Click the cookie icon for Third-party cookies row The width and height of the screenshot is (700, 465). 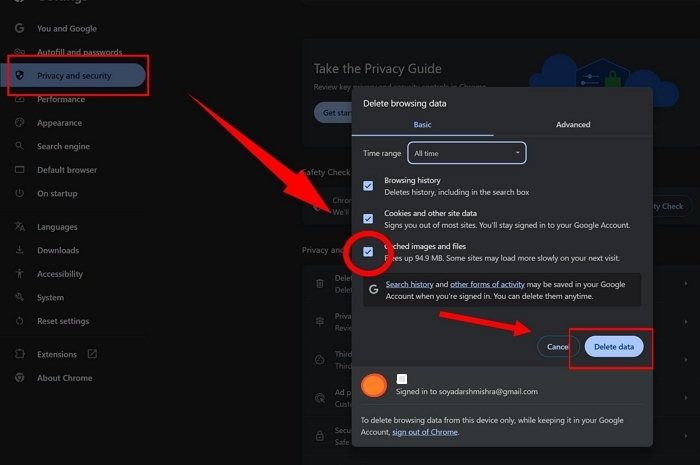pos(320,360)
